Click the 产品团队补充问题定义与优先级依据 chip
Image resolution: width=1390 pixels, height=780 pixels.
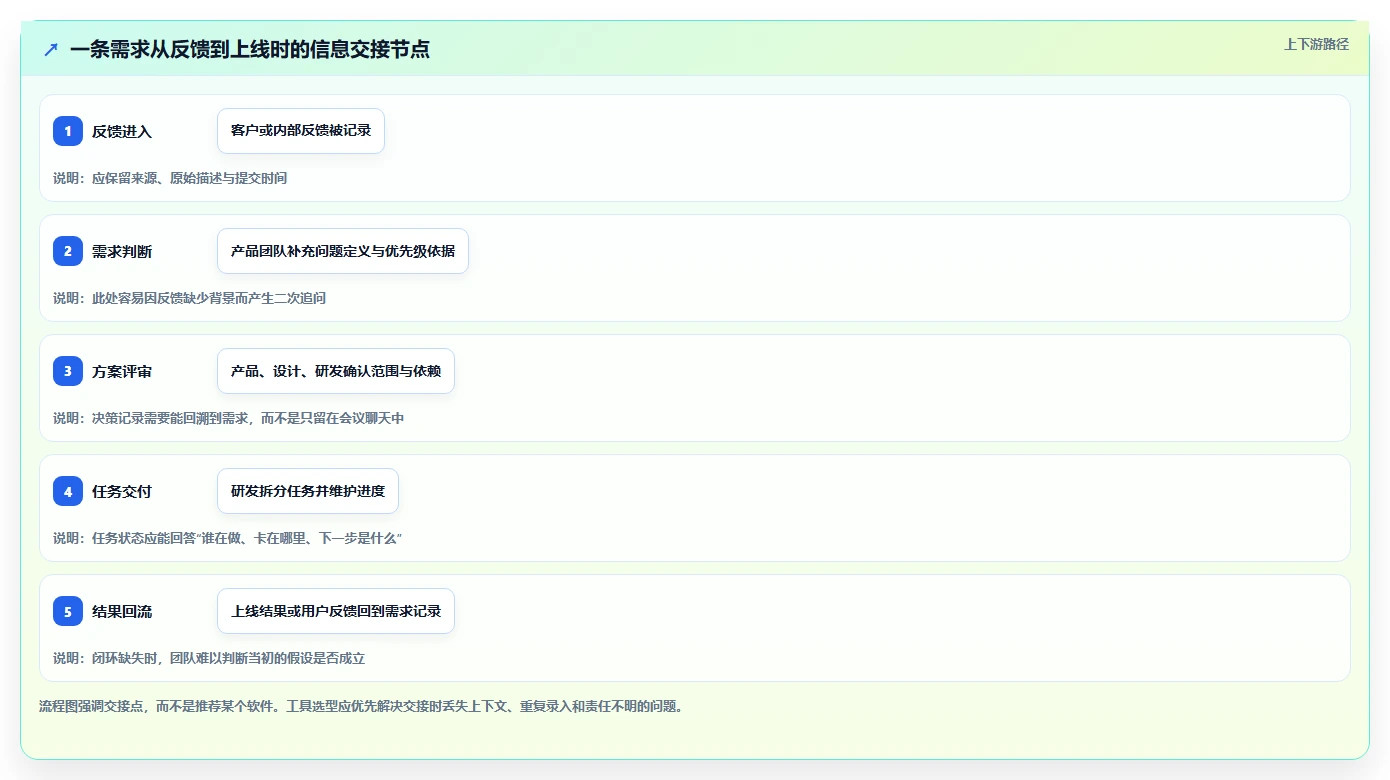click(x=343, y=251)
